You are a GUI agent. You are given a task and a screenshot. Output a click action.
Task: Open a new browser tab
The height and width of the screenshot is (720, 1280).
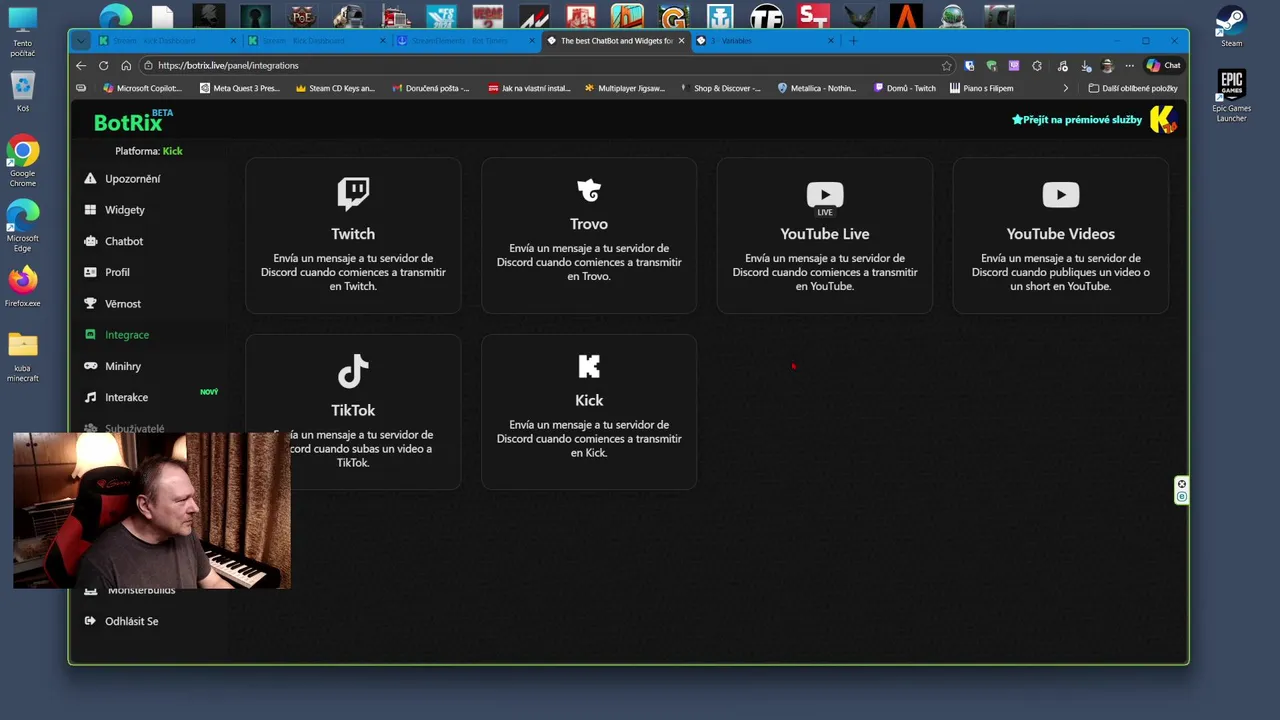[x=853, y=41]
